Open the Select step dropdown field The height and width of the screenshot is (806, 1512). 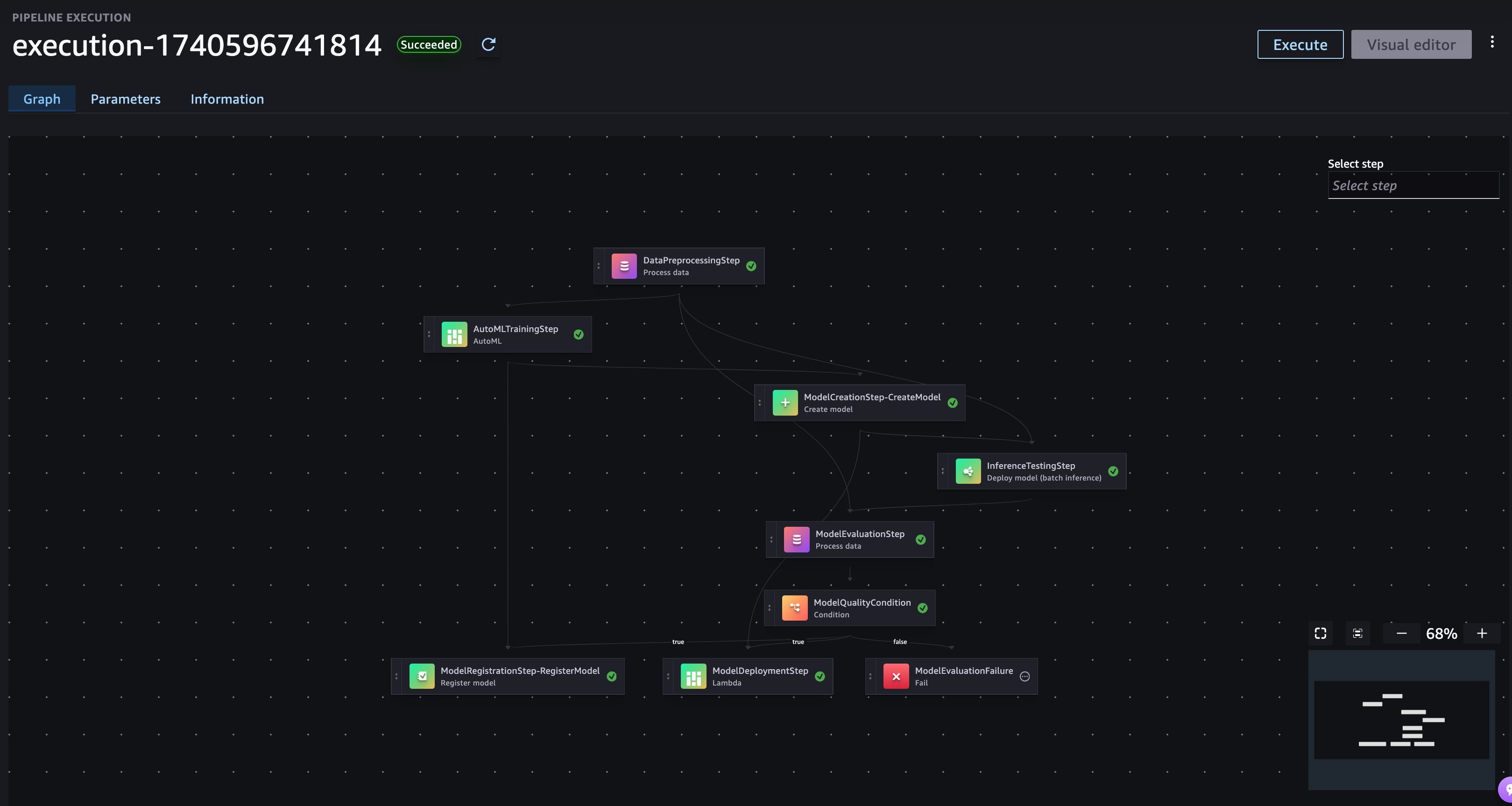[1413, 185]
